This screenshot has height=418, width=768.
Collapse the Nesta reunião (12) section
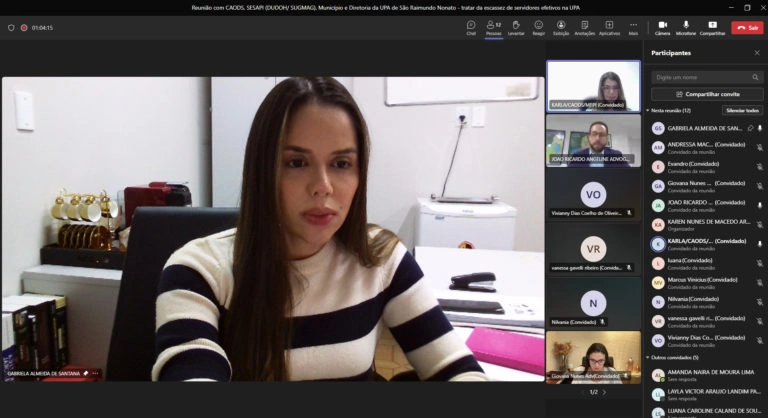[x=648, y=110]
